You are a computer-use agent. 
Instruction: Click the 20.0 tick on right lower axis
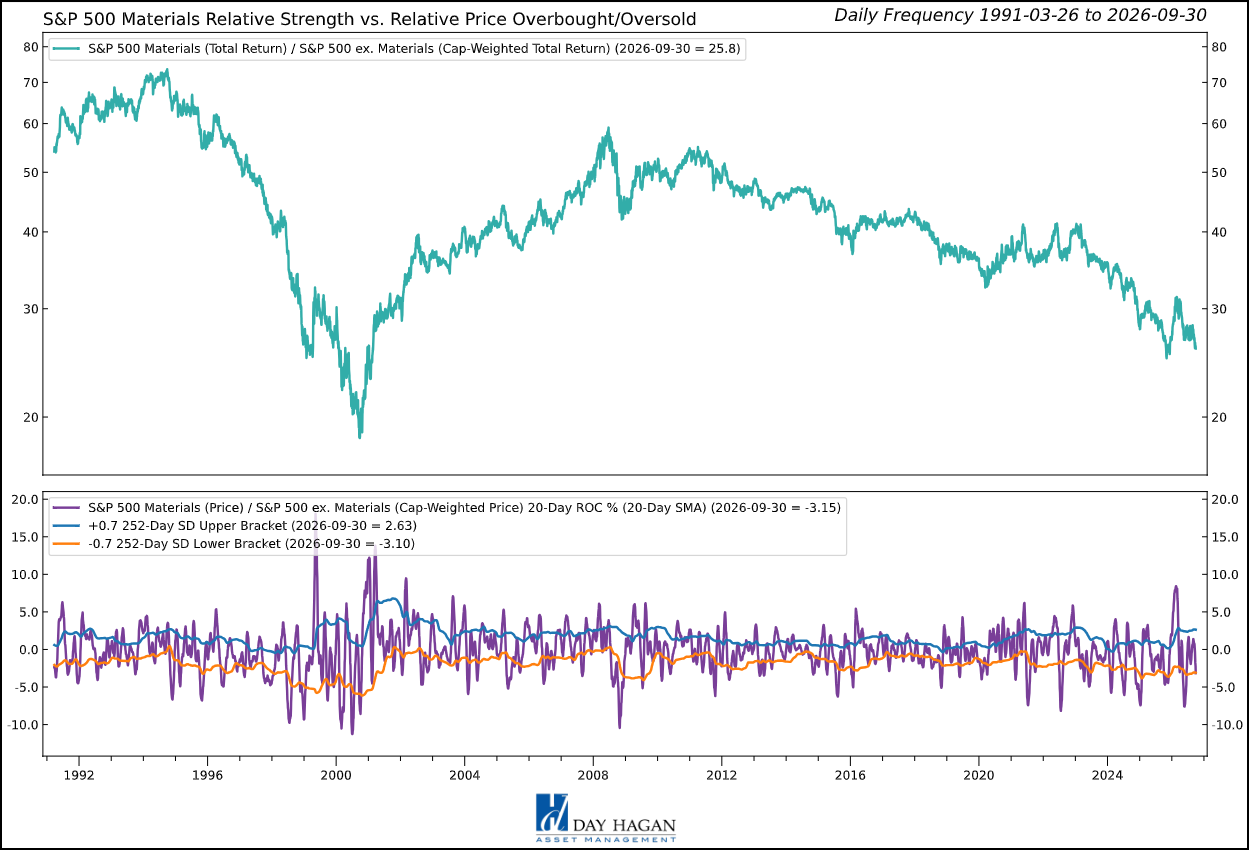[x=1225, y=500]
